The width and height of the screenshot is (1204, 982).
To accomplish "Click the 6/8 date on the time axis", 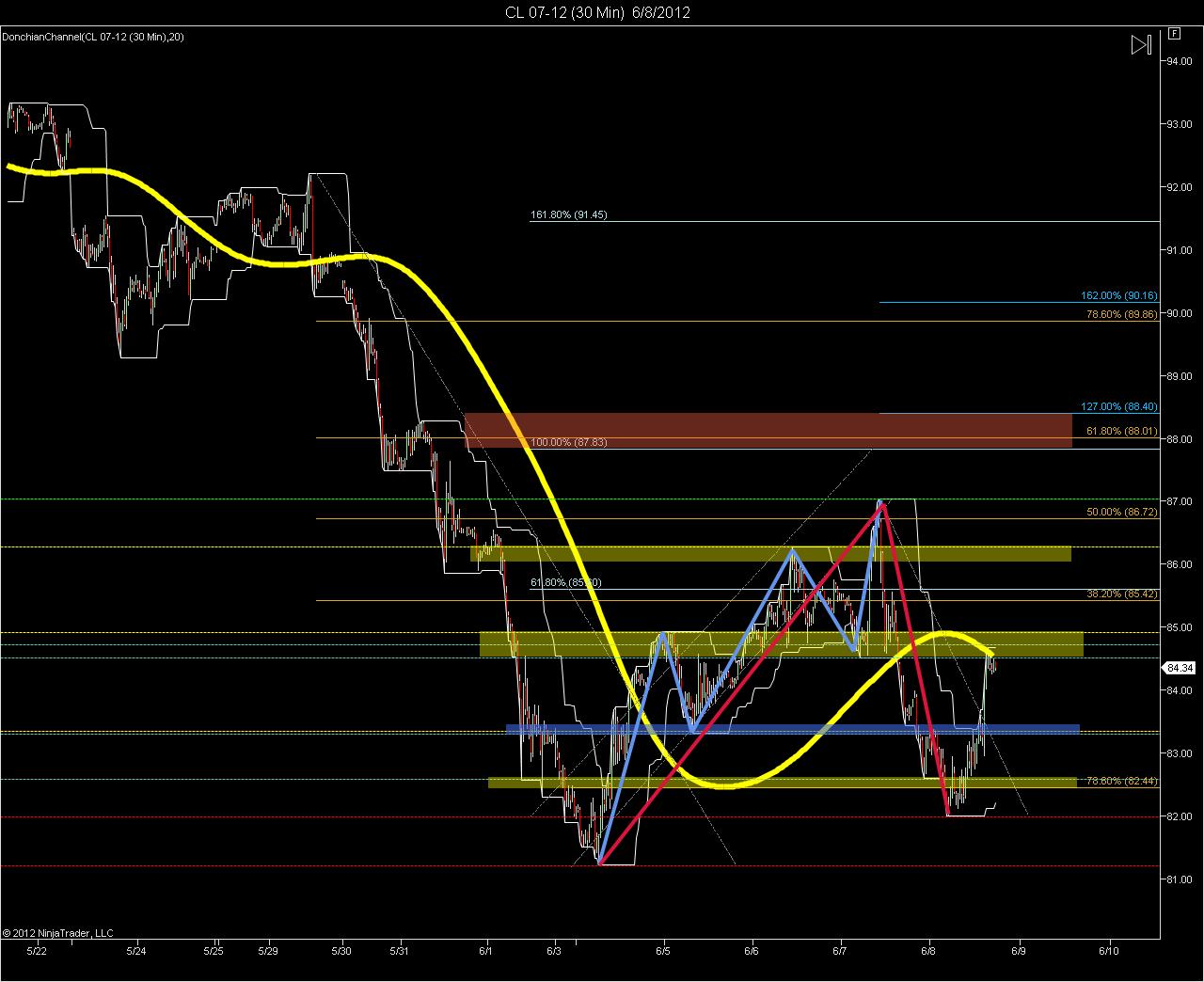I will pyautogui.click(x=928, y=952).
